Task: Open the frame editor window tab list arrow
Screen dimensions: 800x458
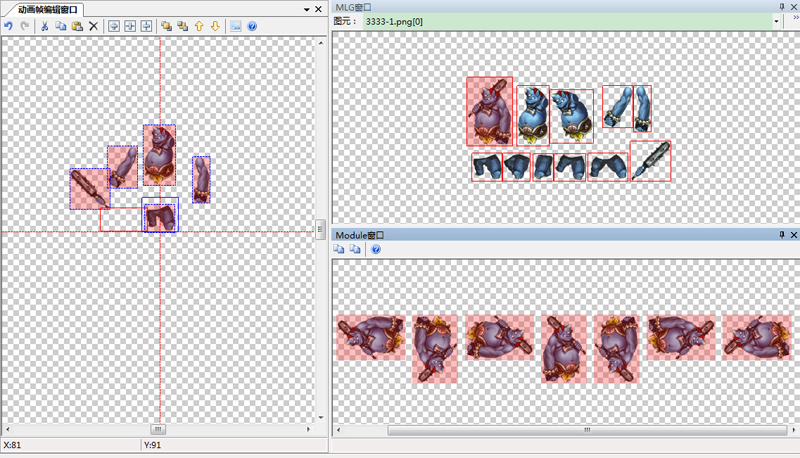Action: (307, 9)
